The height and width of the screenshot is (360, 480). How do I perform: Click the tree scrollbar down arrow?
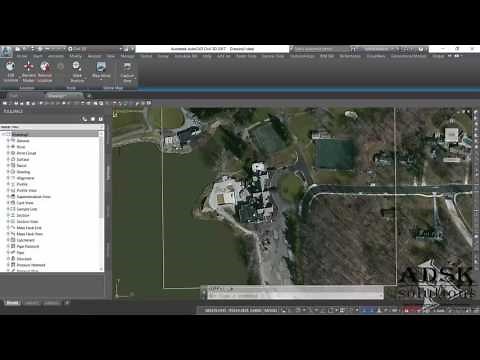(x=101, y=269)
